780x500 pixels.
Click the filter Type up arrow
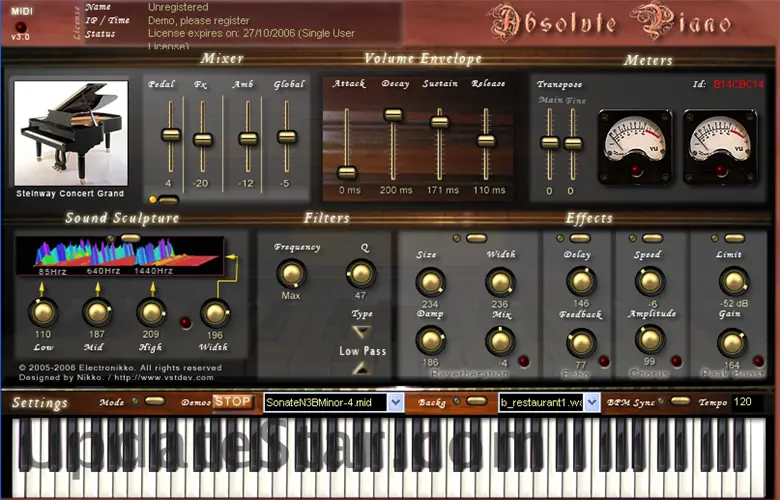point(361,369)
